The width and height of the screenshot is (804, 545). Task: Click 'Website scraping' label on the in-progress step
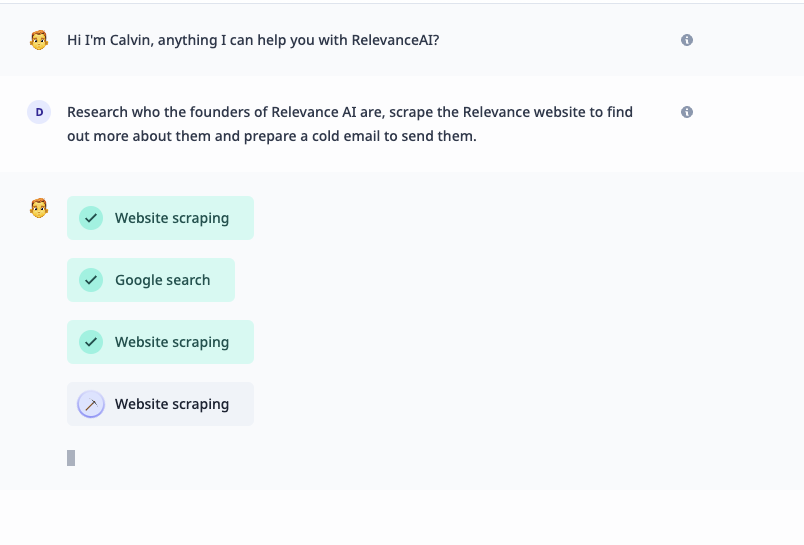tap(172, 404)
